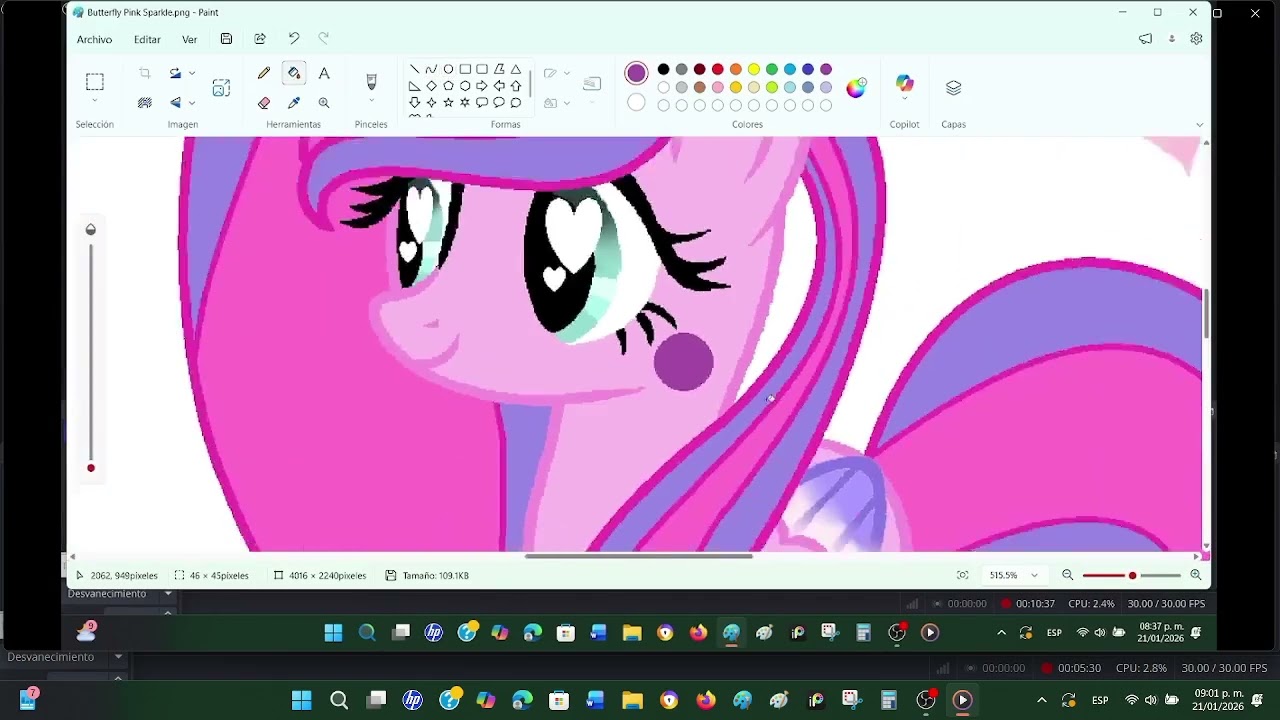This screenshot has height=720, width=1280.
Task: Collapse the ribbon with the chevron
Action: point(1199,125)
